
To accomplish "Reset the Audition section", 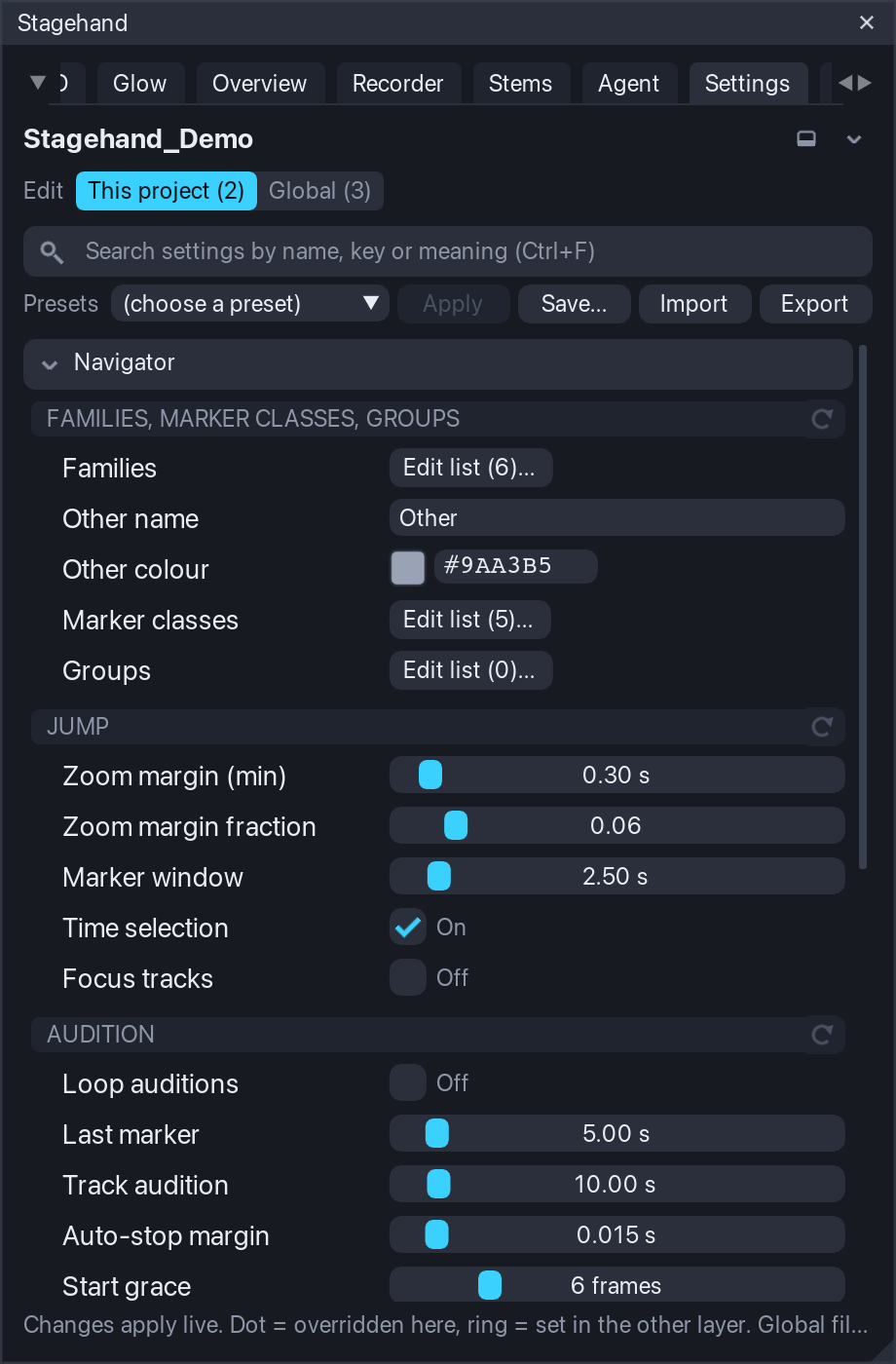I will 822,1035.
